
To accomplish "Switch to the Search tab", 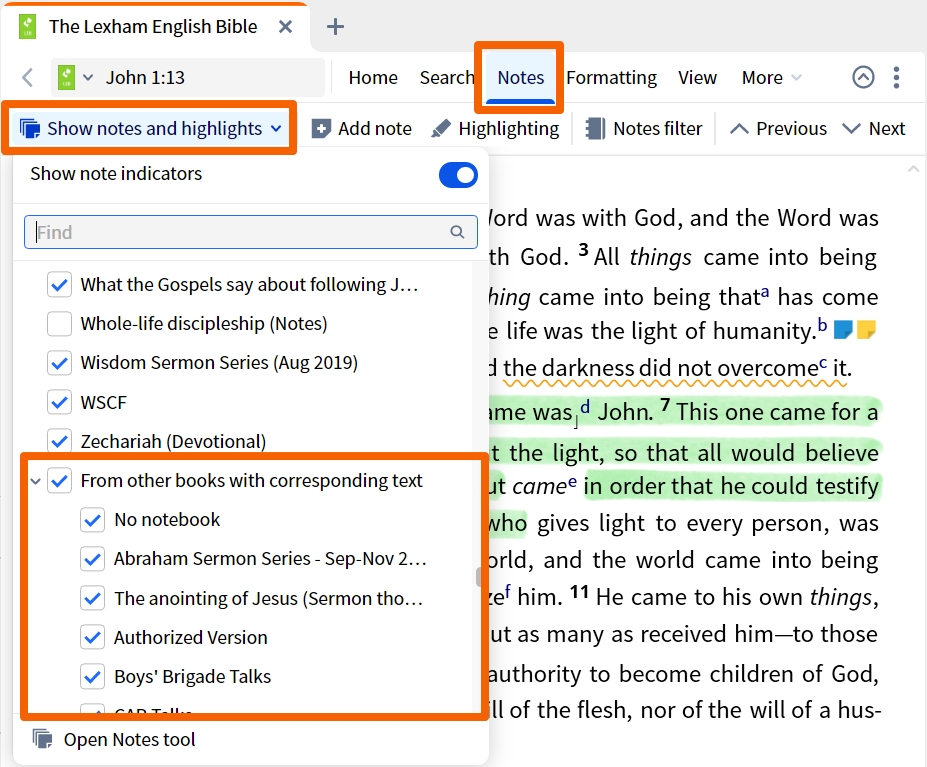I will [x=446, y=77].
